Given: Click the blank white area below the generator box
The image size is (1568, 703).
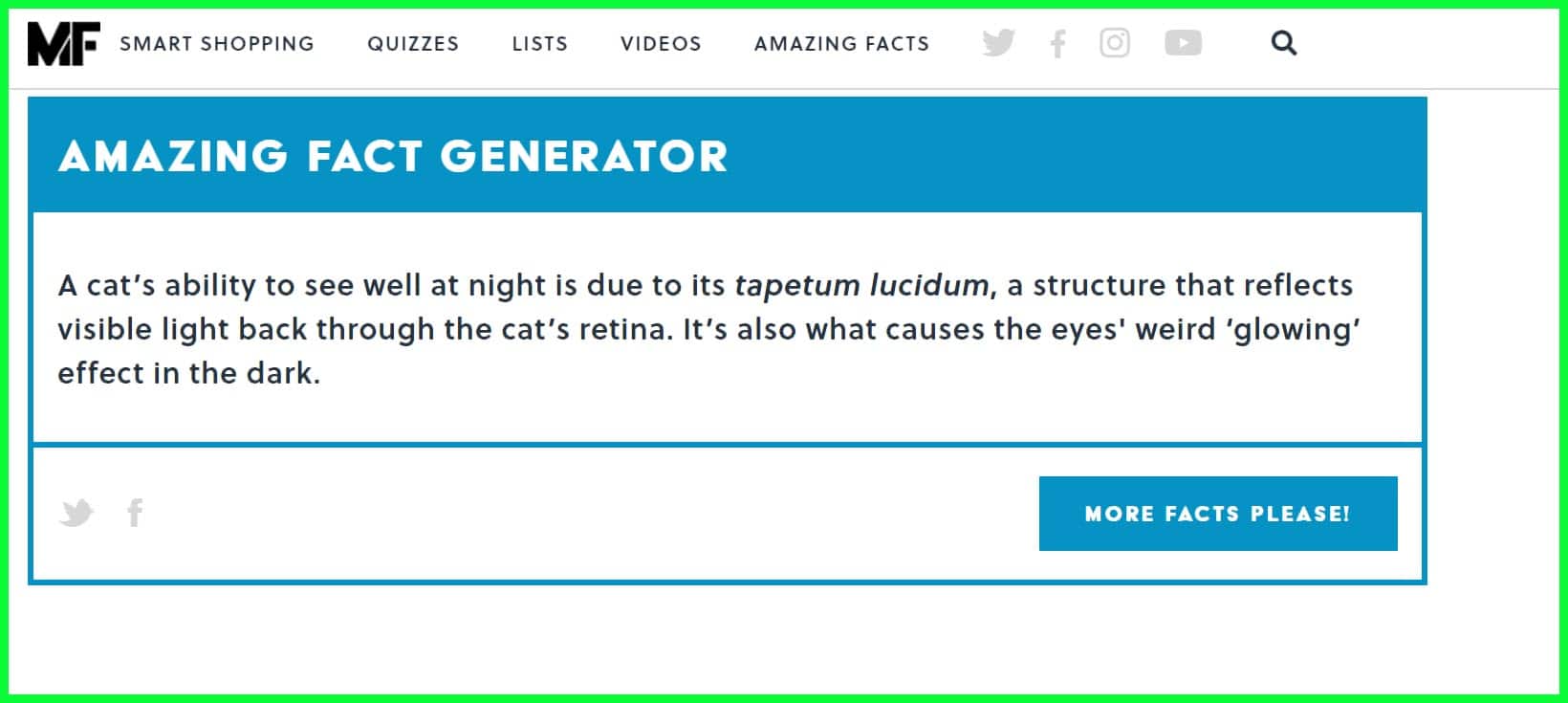Looking at the screenshot, I should (727, 639).
